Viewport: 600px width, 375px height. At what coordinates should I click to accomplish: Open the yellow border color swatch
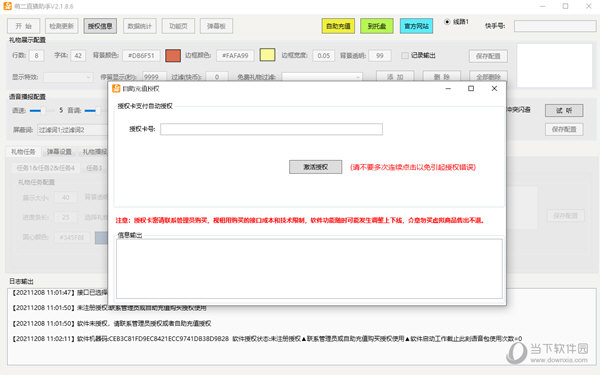click(267, 55)
